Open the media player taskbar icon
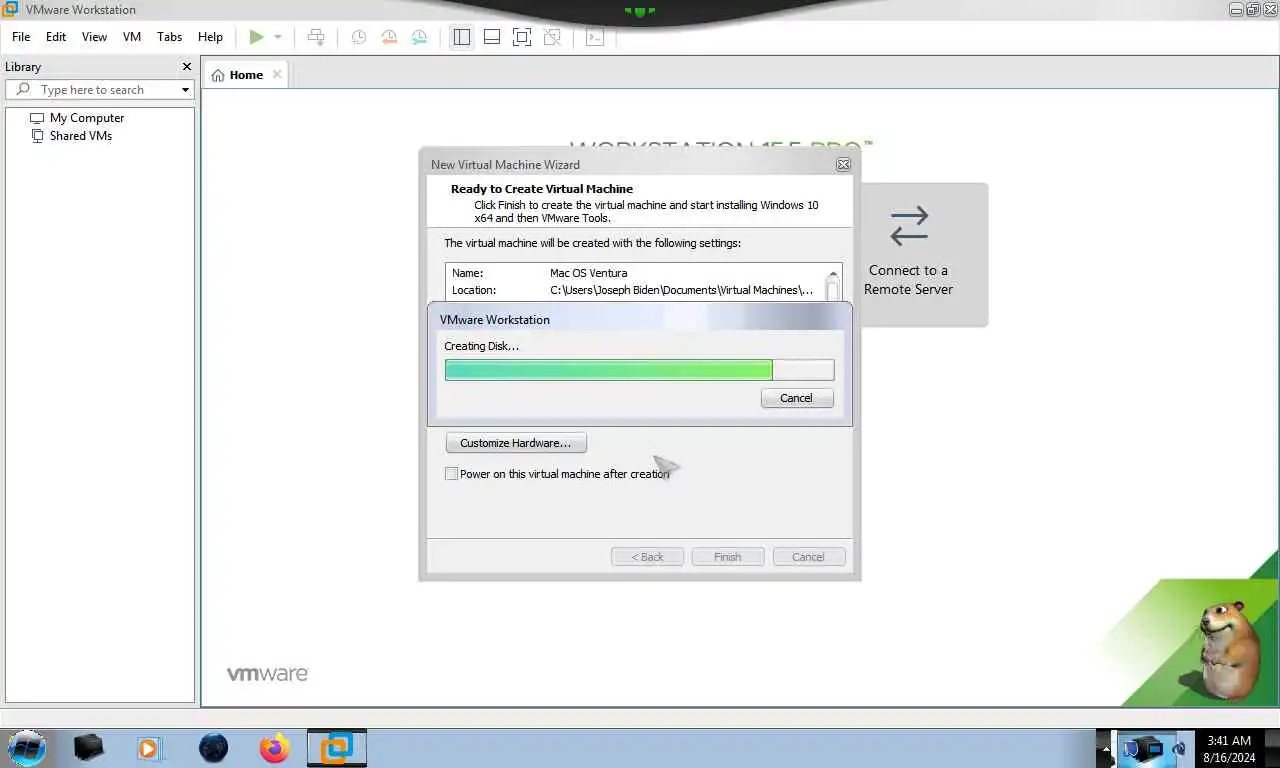1280x768 pixels. click(x=149, y=748)
